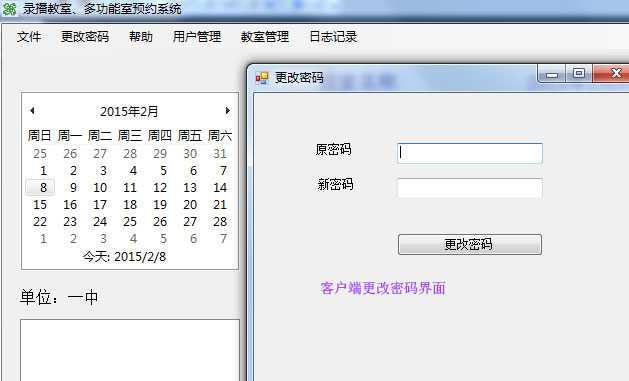Minimize the 更改密码 dialog
Screen dimensions: 629x381
pyautogui.click(x=552, y=74)
